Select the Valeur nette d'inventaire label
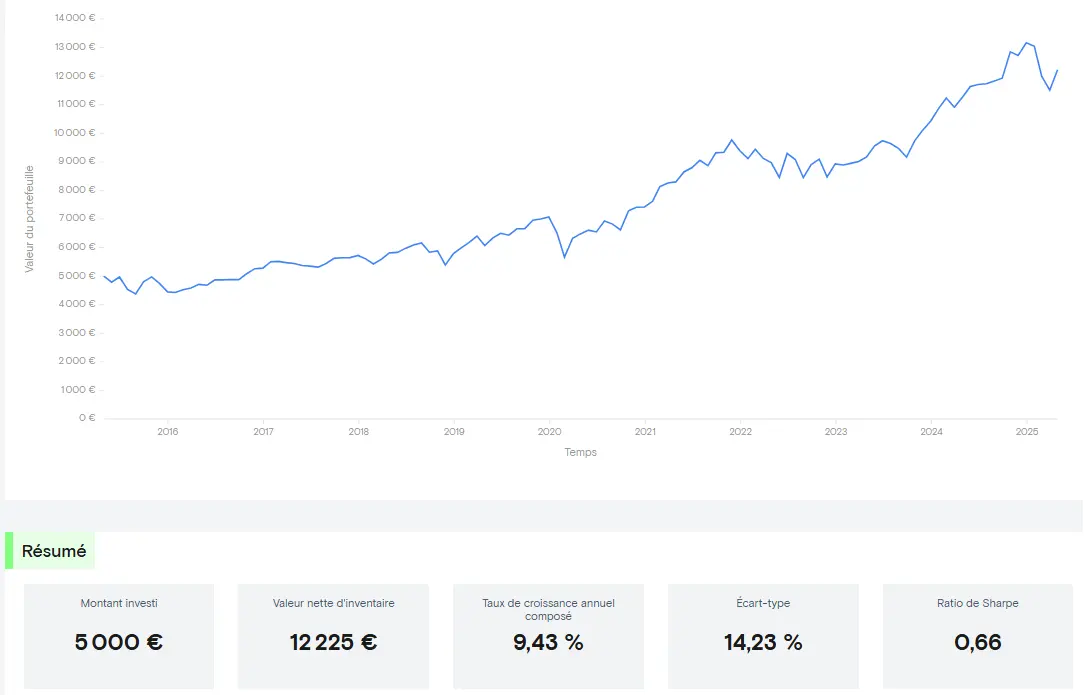1085x695 pixels. tap(333, 603)
